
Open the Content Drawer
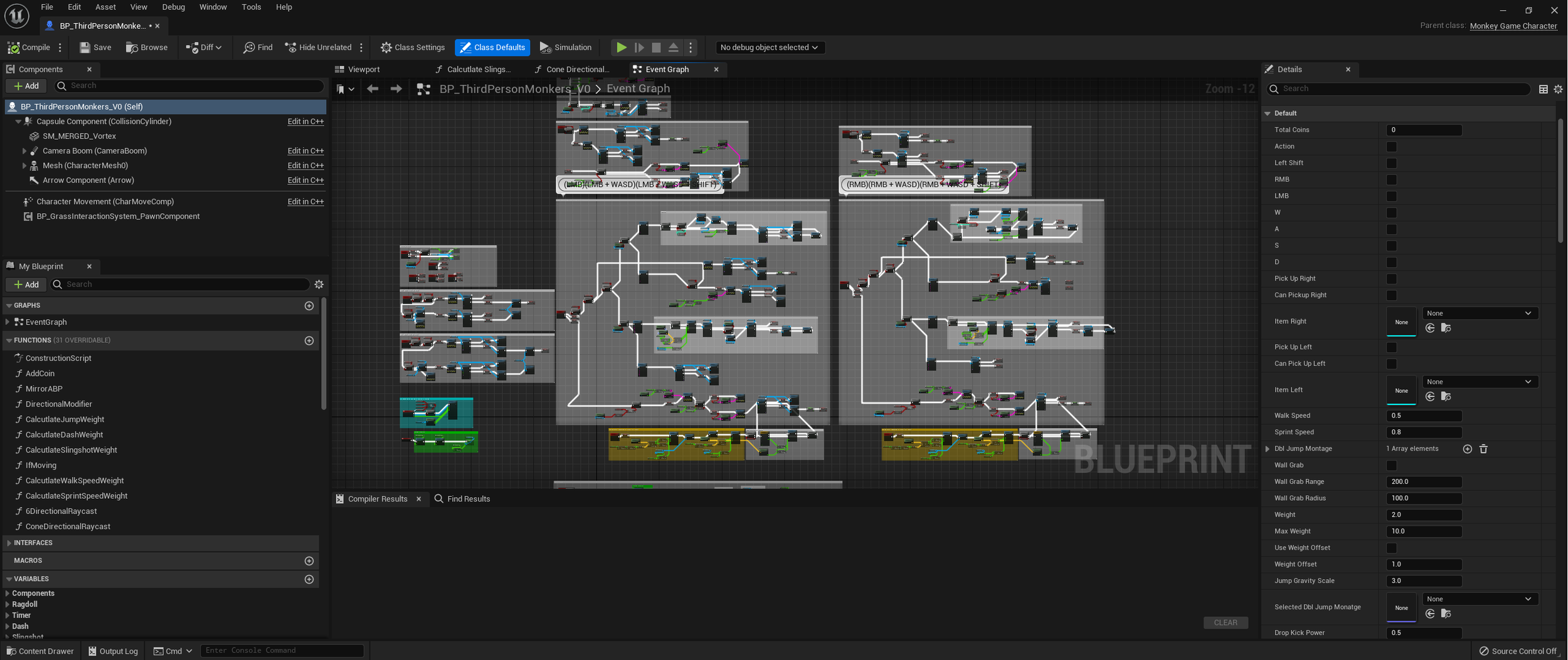(x=40, y=651)
